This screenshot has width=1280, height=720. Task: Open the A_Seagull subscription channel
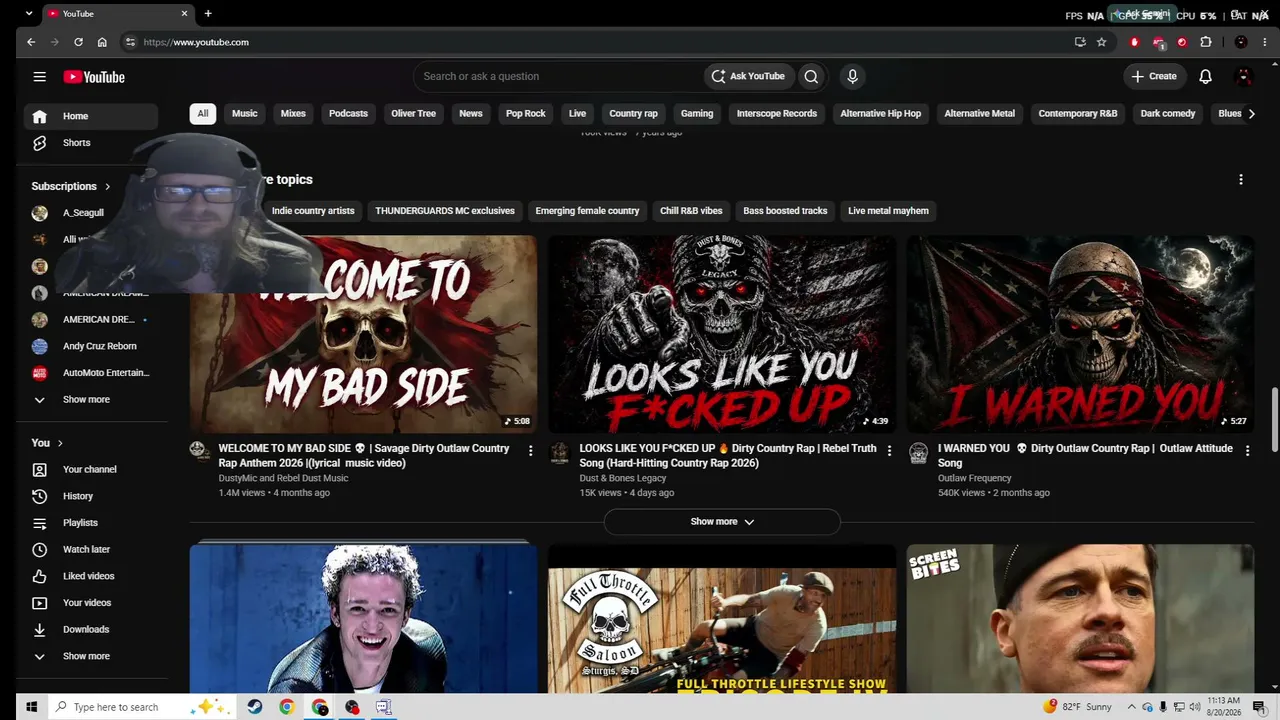91,213
